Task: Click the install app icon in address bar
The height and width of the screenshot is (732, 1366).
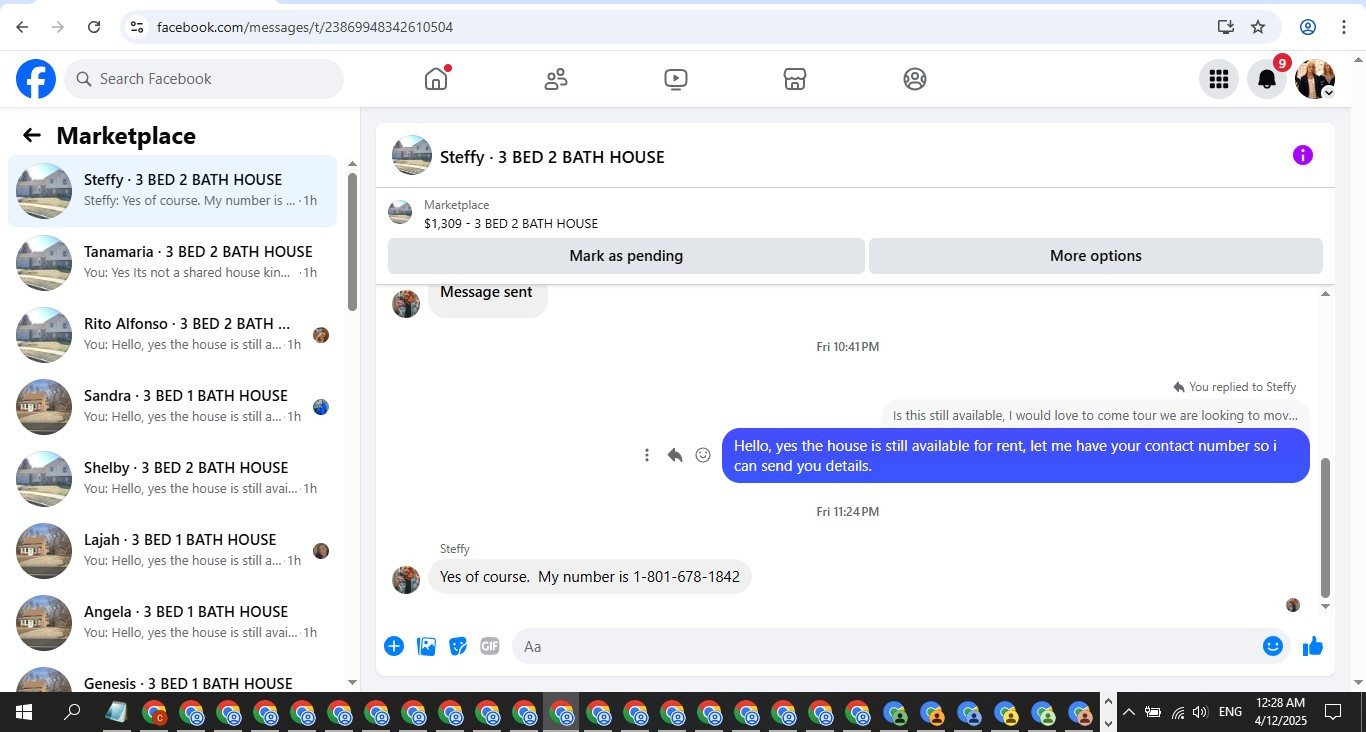Action: [1225, 27]
